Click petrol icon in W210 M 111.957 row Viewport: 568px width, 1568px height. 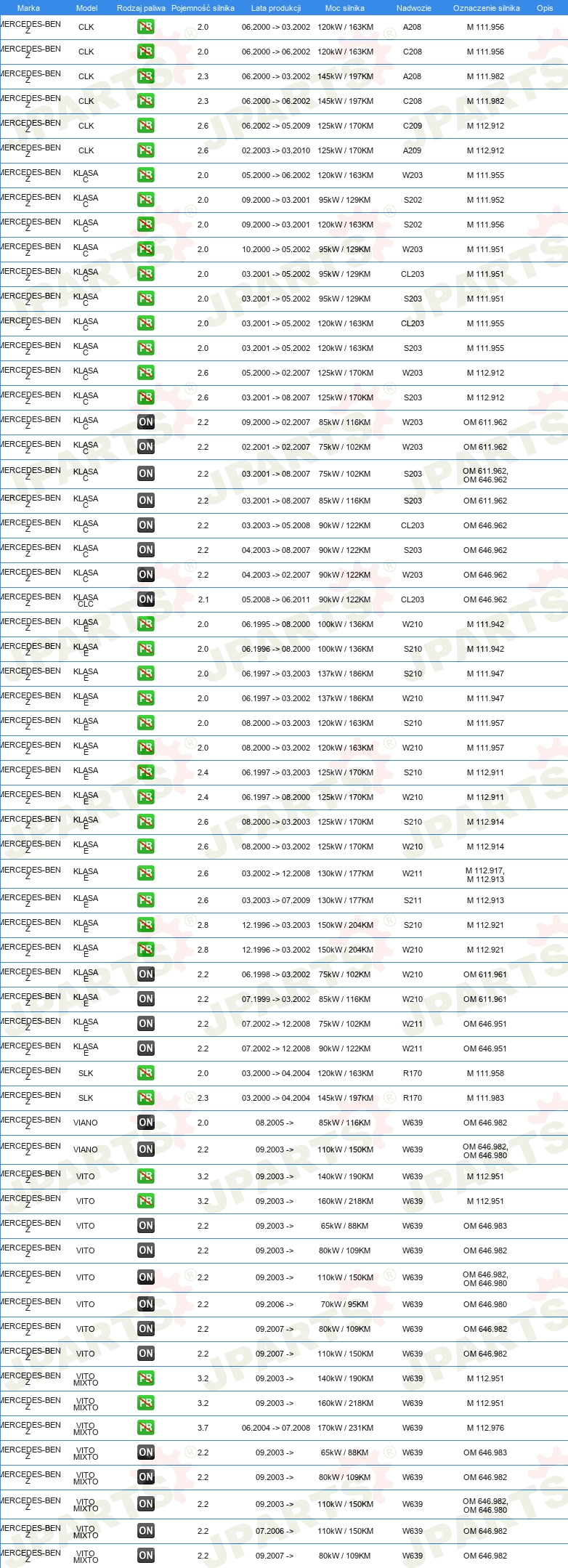pos(145,748)
